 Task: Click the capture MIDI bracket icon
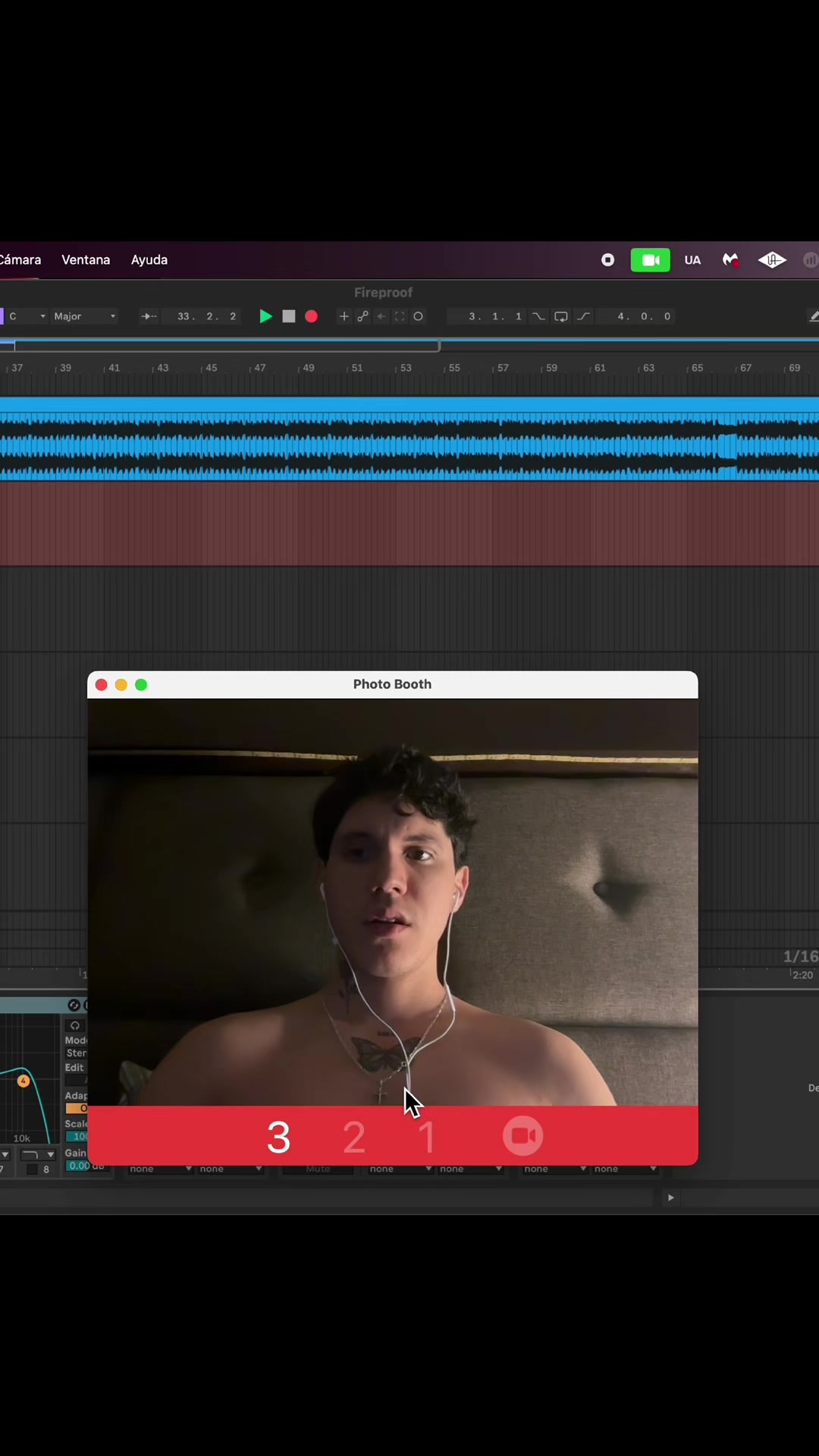point(400,316)
